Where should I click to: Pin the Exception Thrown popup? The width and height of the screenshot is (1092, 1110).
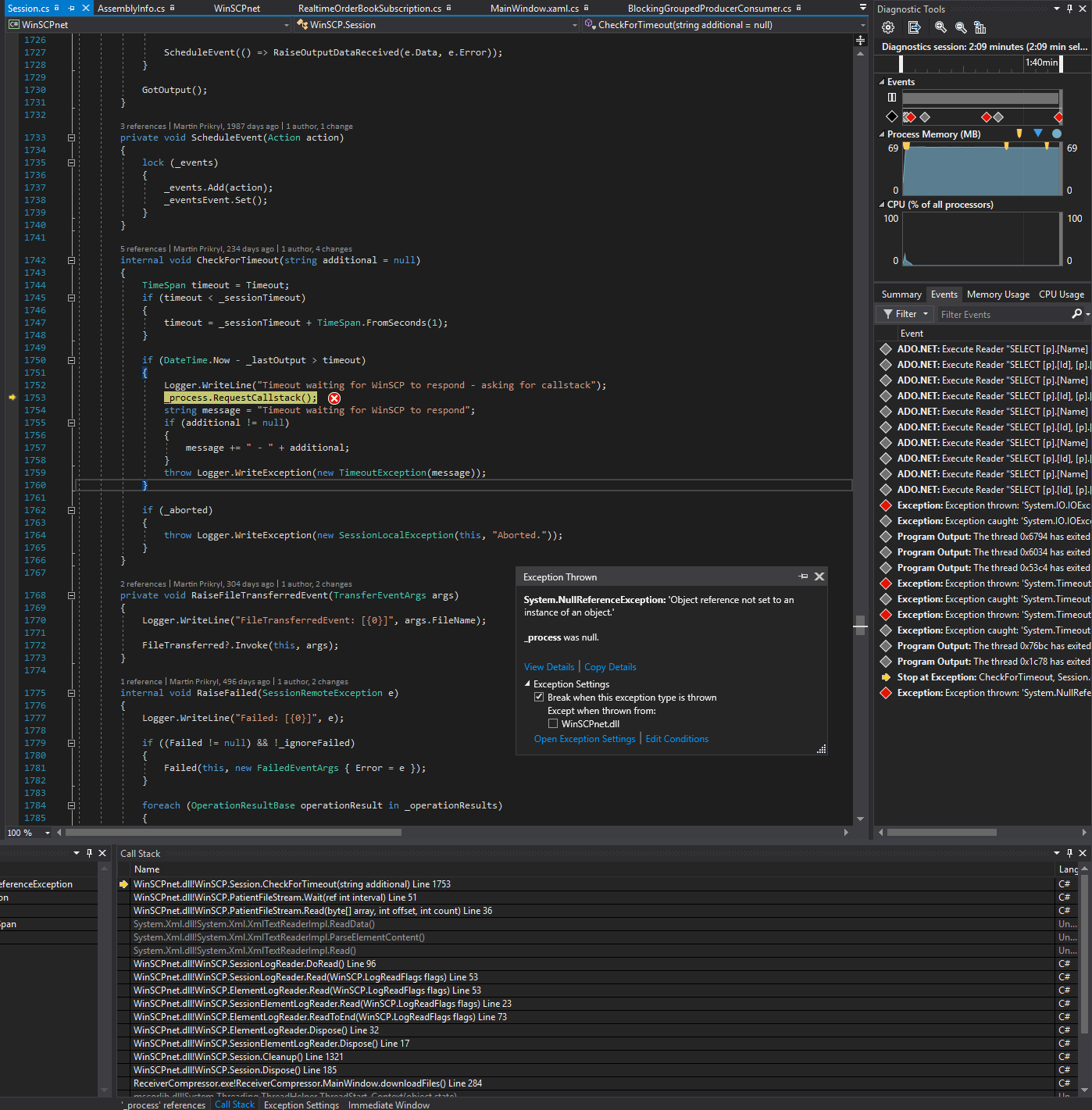tap(803, 576)
